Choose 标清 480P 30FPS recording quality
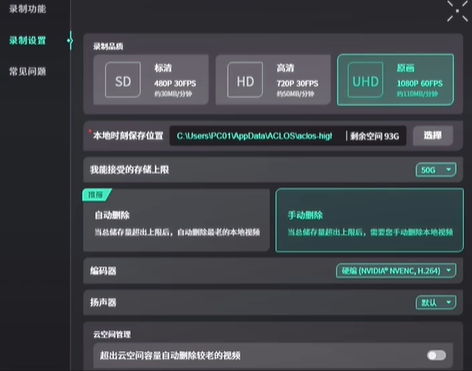 [x=151, y=80]
